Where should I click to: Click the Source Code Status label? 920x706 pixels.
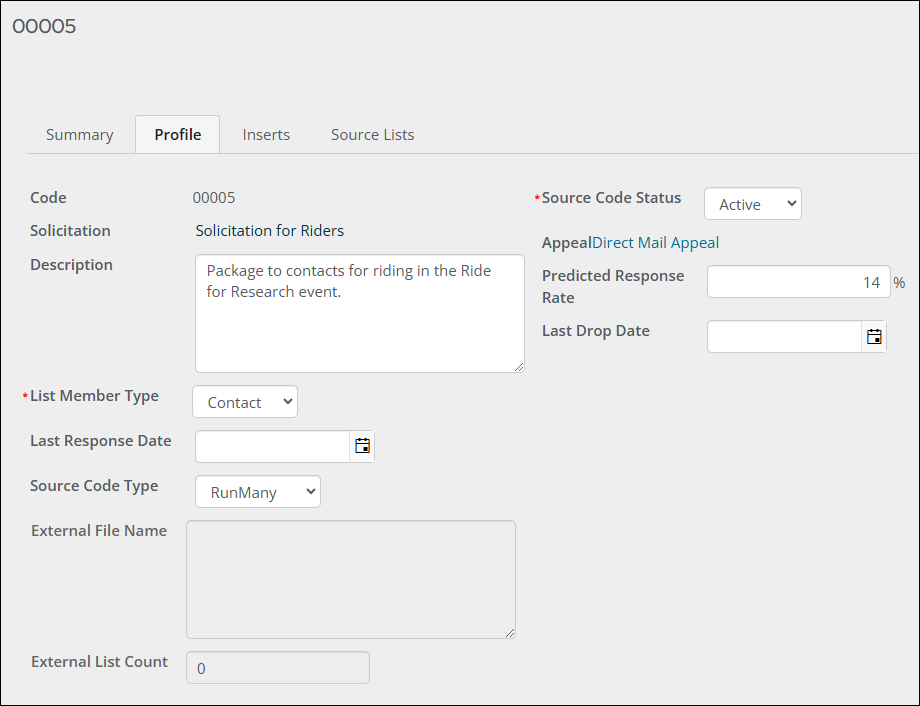(x=611, y=198)
